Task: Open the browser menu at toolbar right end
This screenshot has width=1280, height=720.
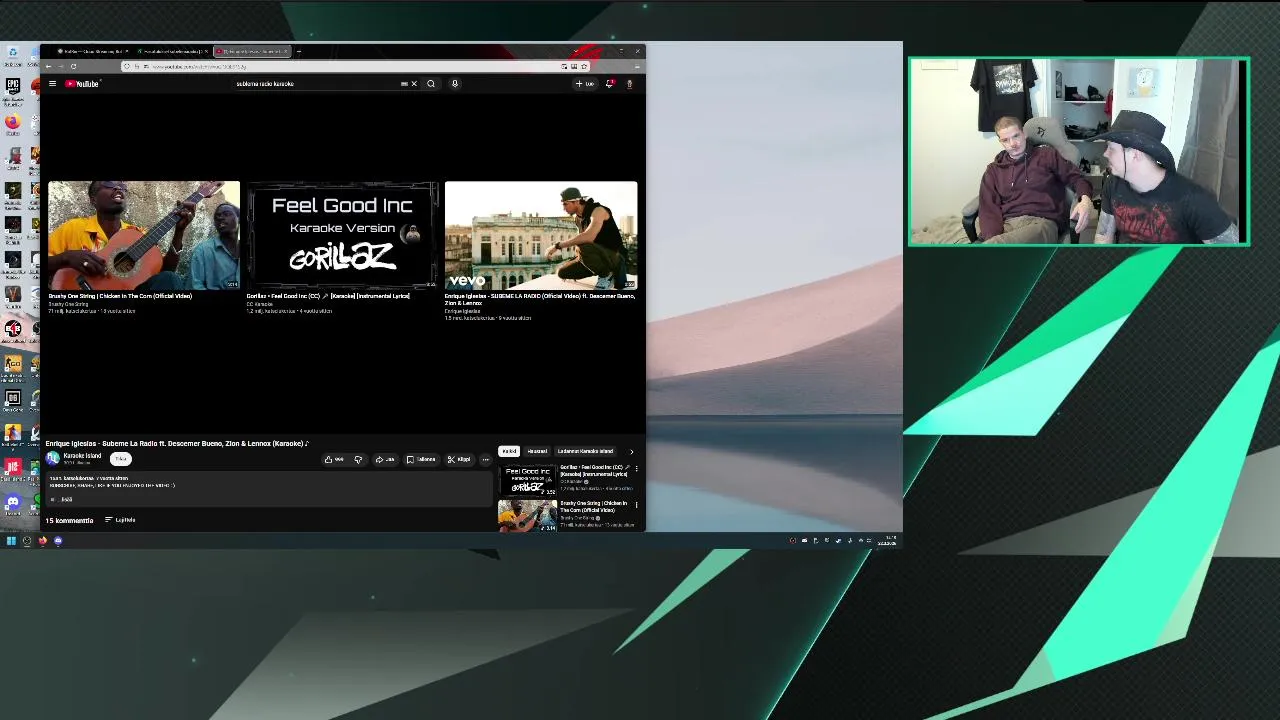Action: (x=637, y=66)
